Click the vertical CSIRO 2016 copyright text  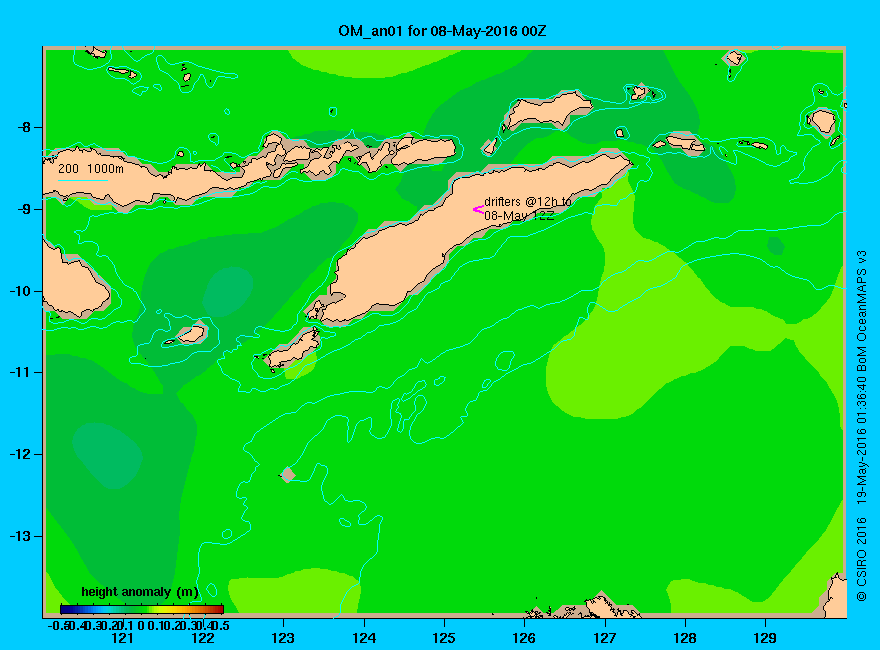click(x=862, y=426)
